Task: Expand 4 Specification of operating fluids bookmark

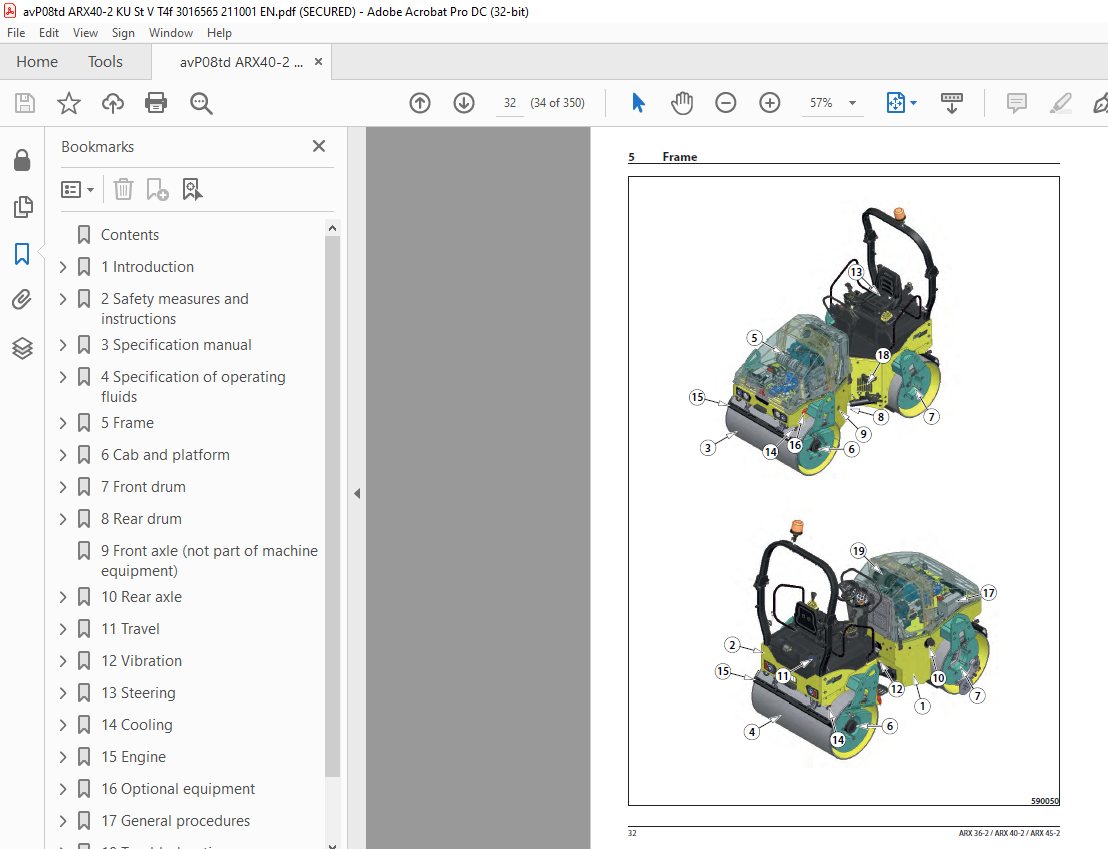Action: coord(63,377)
